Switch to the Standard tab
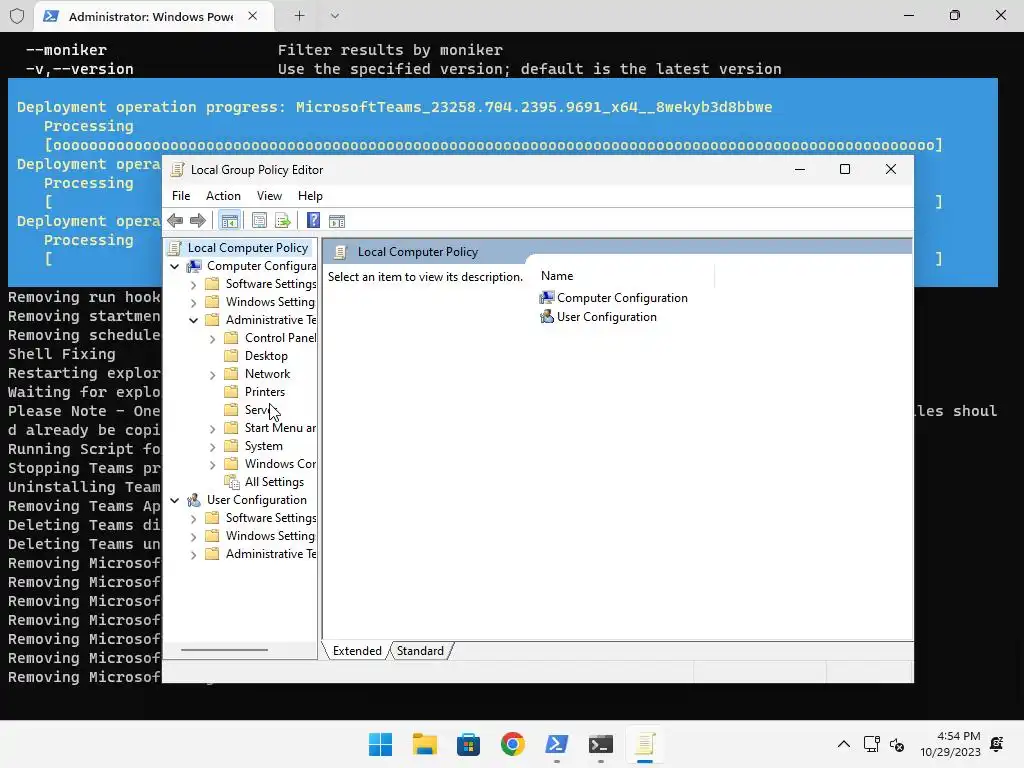Screen dimensions: 1024x768 420,651
